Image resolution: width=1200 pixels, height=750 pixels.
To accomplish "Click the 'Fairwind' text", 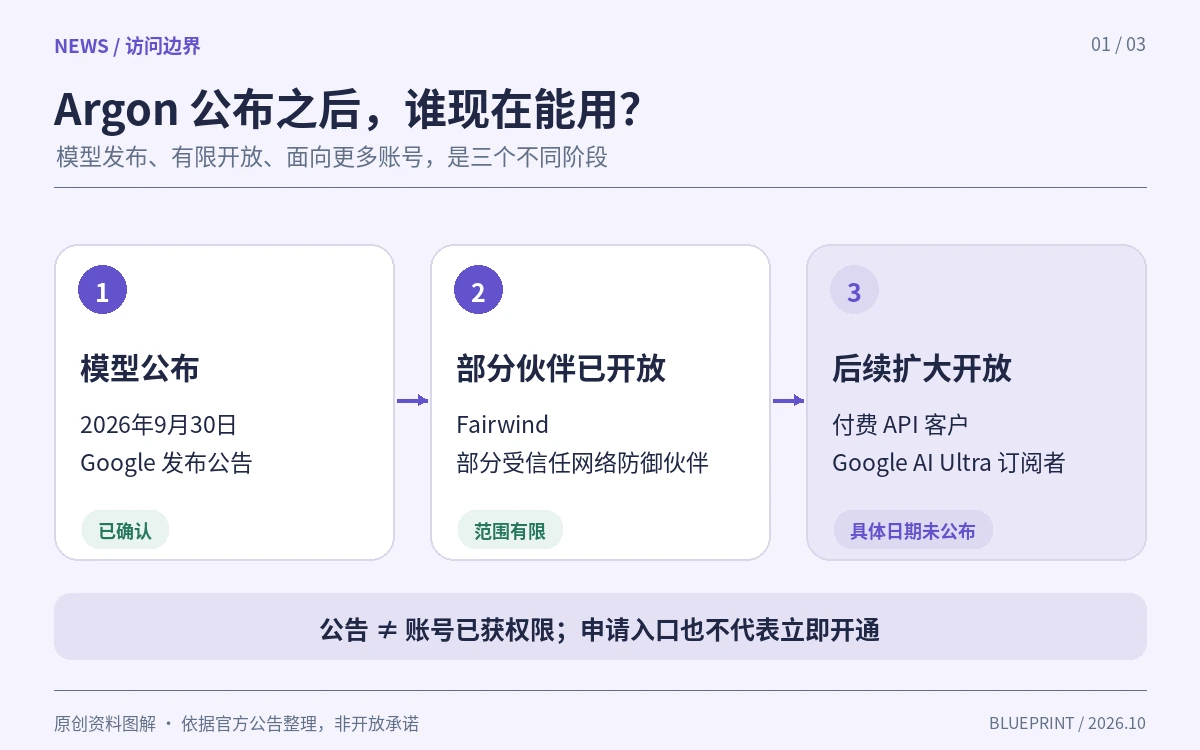I will tap(502, 424).
